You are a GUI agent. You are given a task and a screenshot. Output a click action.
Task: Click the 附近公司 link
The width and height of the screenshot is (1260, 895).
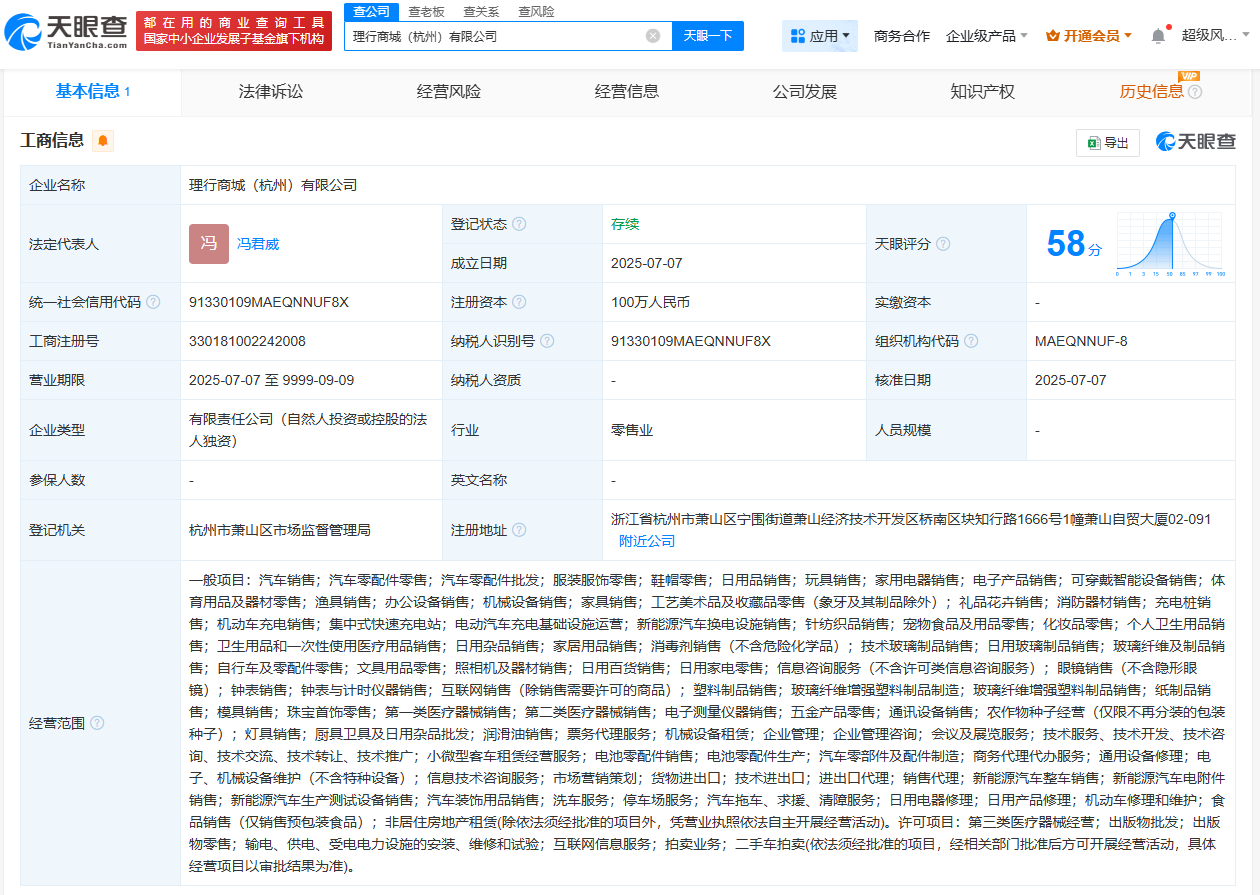pos(647,541)
